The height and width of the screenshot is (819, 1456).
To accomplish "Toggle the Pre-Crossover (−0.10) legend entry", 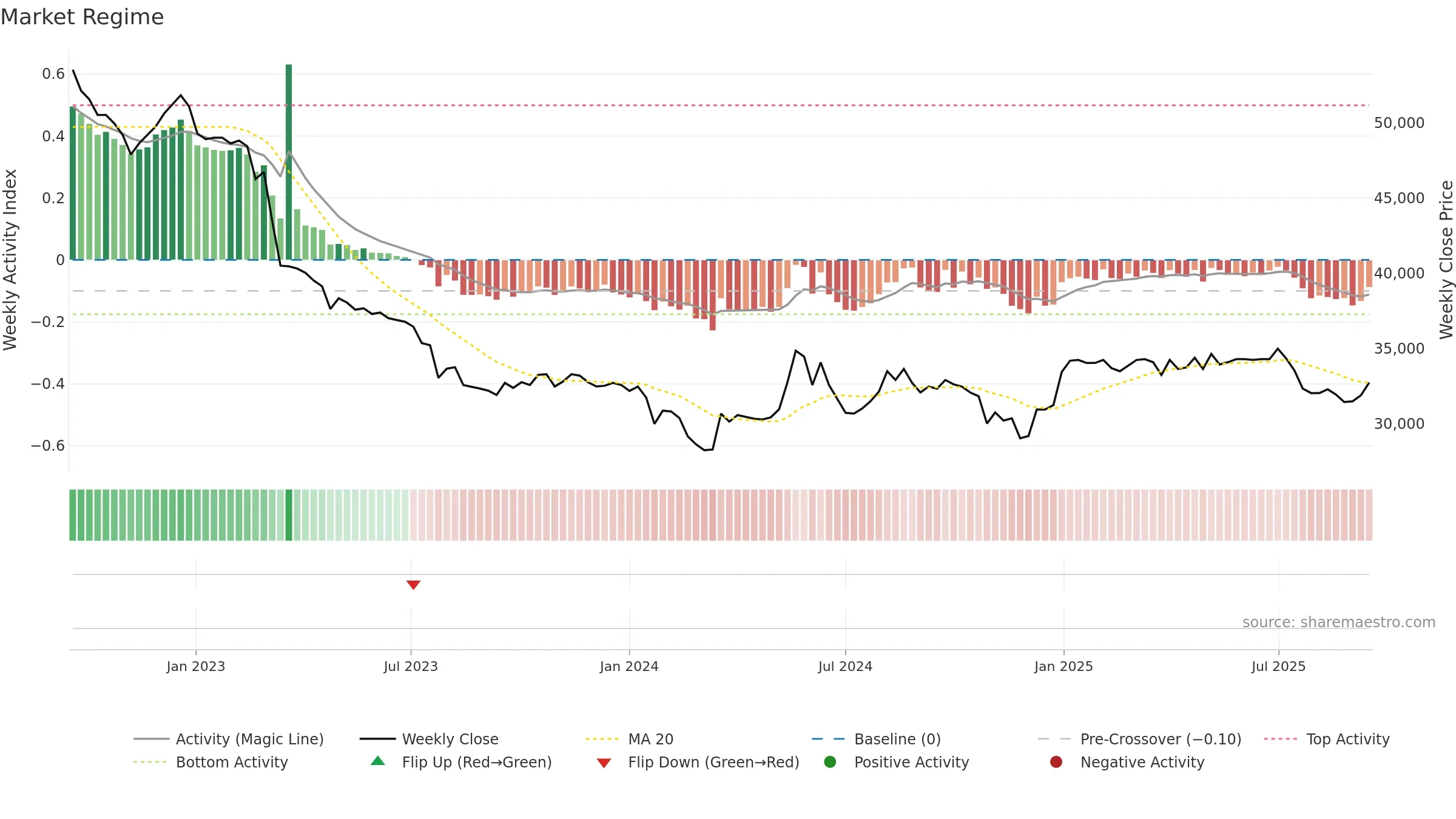I will tap(1139, 739).
